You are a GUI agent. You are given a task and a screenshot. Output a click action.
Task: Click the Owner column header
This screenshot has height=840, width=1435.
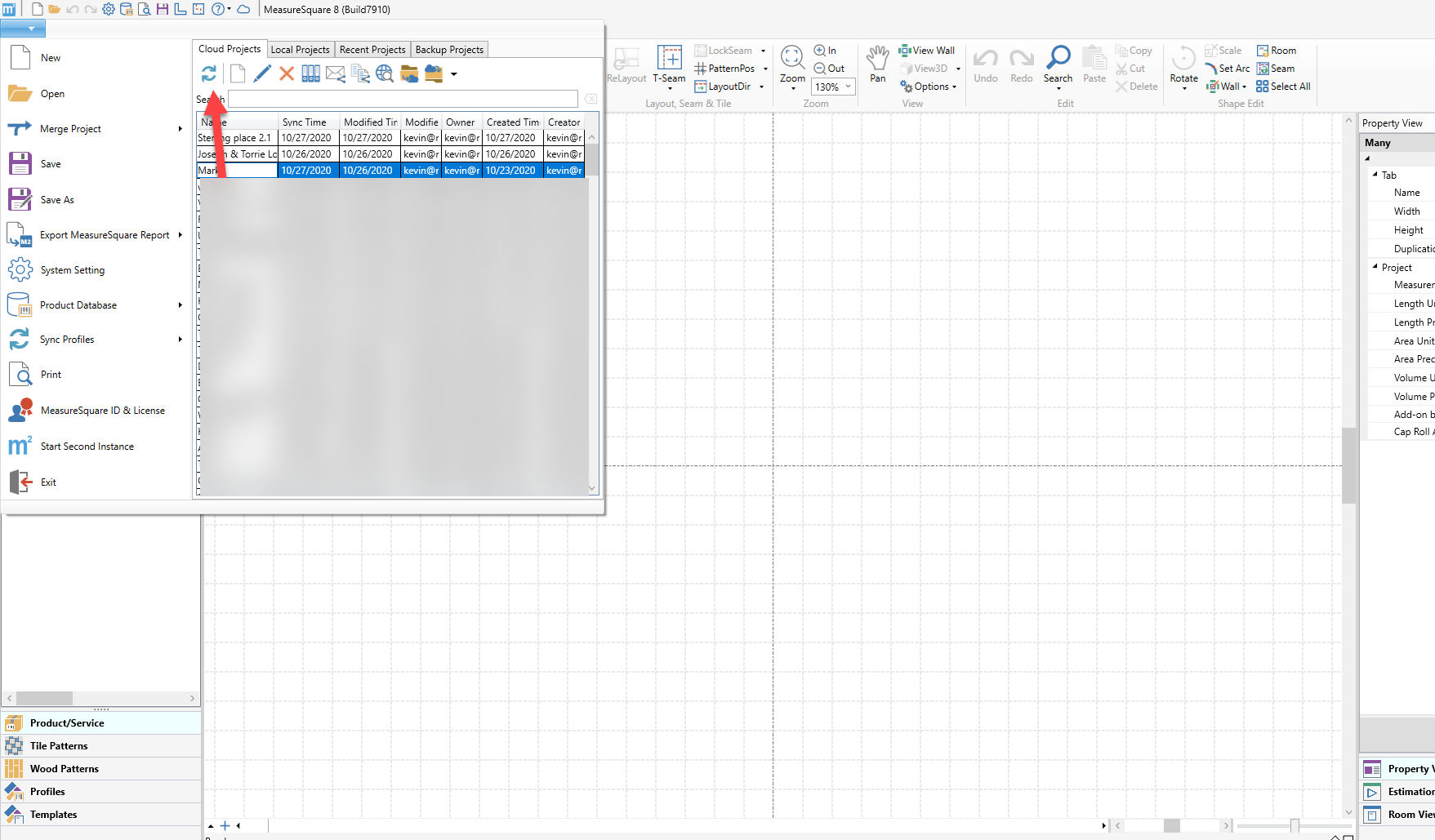[461, 122]
